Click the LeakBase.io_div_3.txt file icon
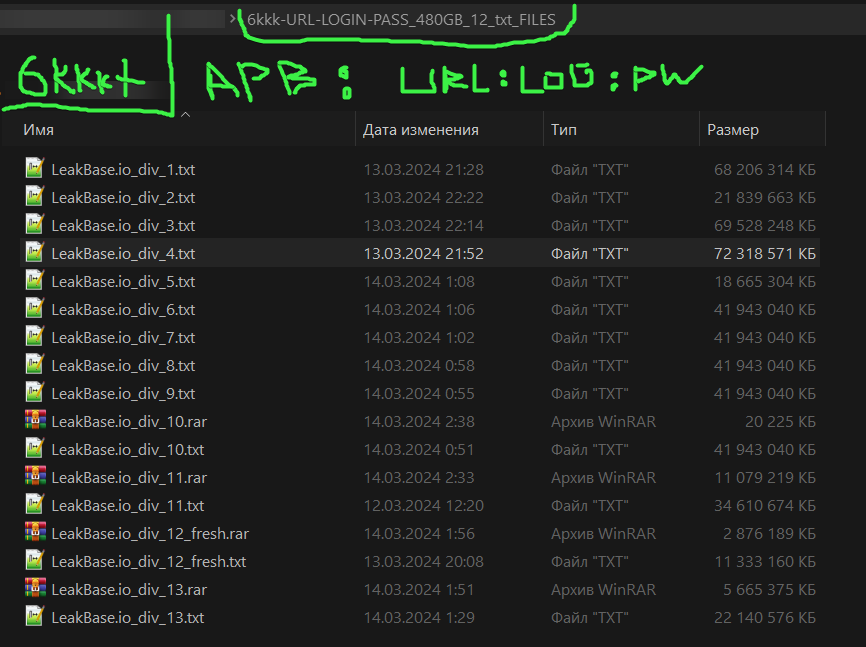The width and height of the screenshot is (866, 647). 34,224
